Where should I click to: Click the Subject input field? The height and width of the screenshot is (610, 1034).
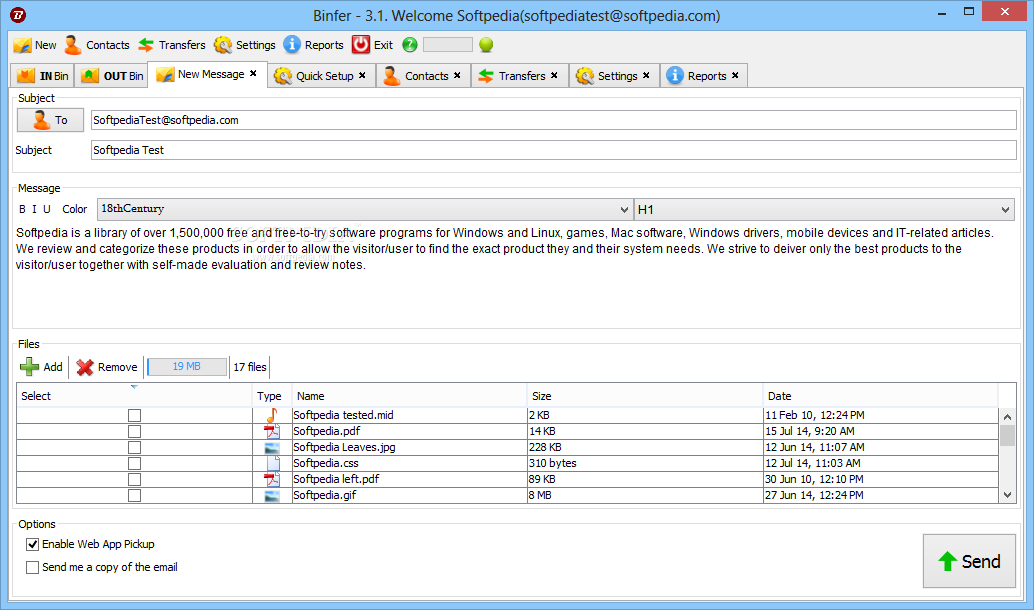tap(553, 150)
